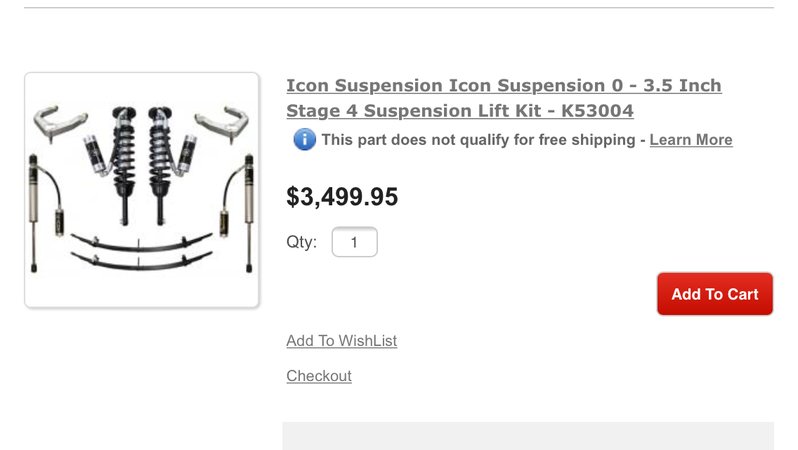The image size is (798, 450).
Task: Click the left upper control arm in product image
Action: point(59,123)
